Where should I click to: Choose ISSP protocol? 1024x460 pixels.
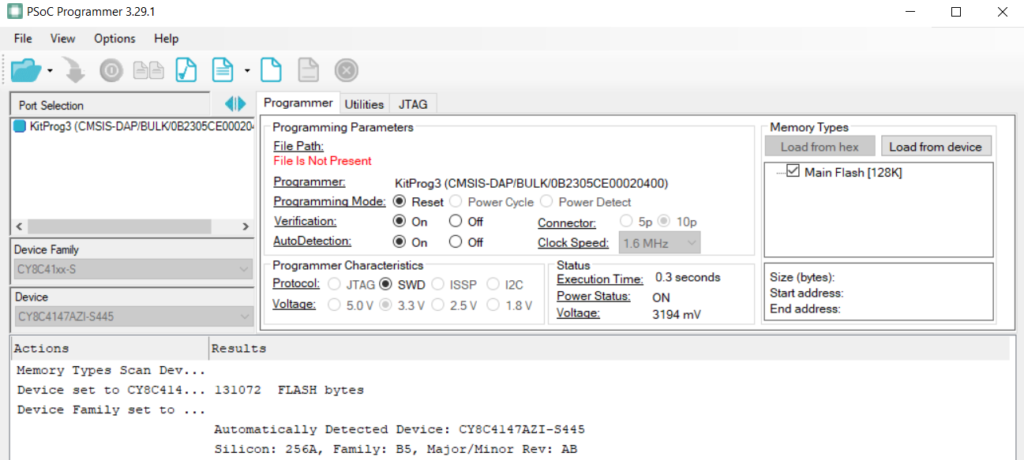click(x=438, y=284)
